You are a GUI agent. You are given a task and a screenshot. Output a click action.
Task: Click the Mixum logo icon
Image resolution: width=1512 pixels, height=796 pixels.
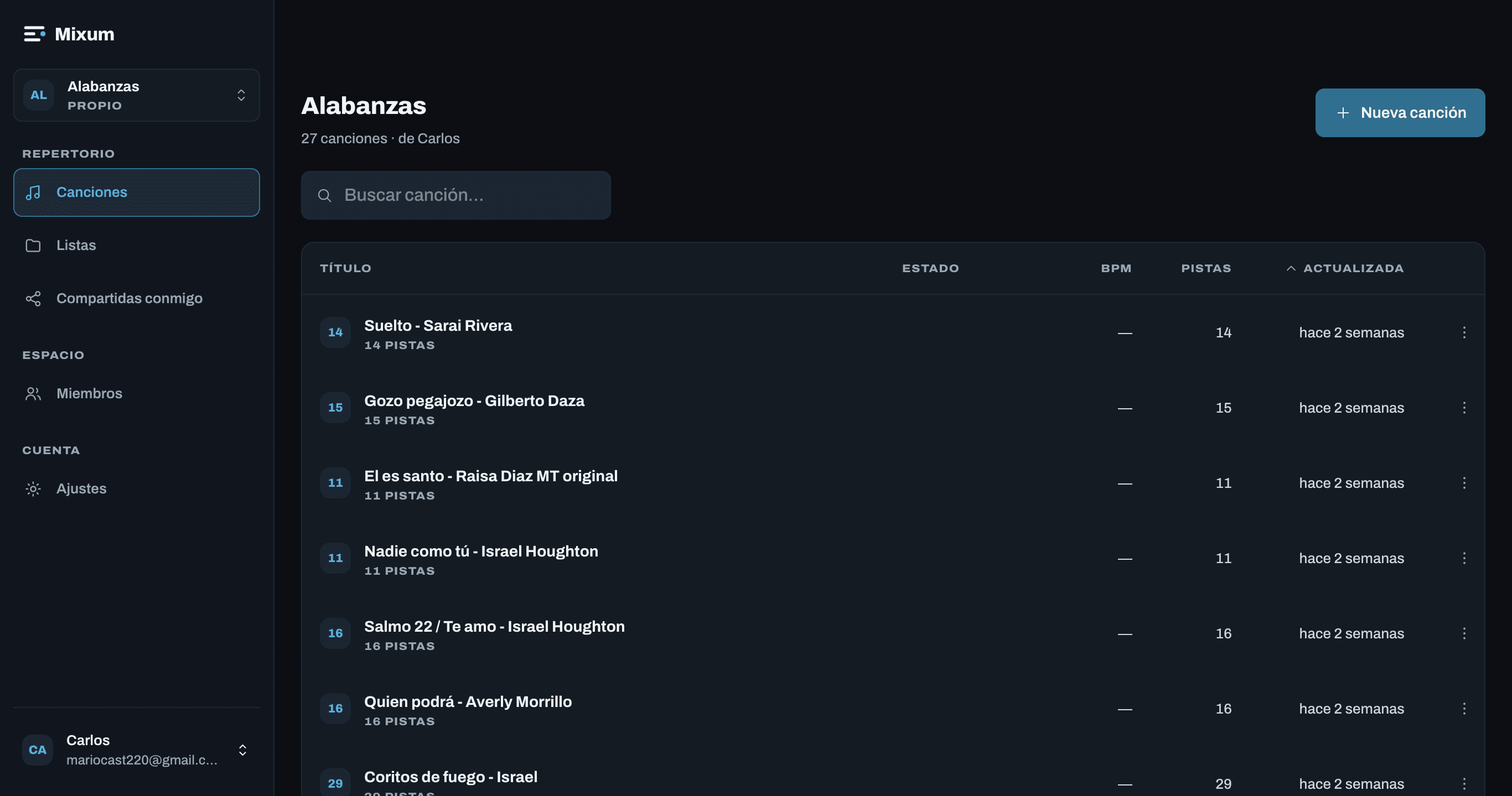(x=34, y=34)
